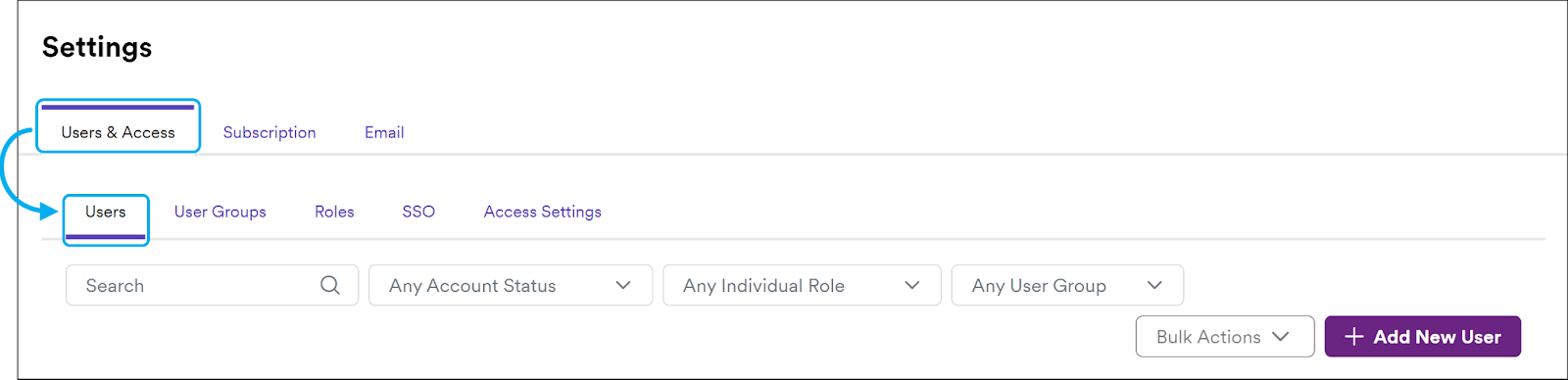Focus the Search users input field

[212, 285]
